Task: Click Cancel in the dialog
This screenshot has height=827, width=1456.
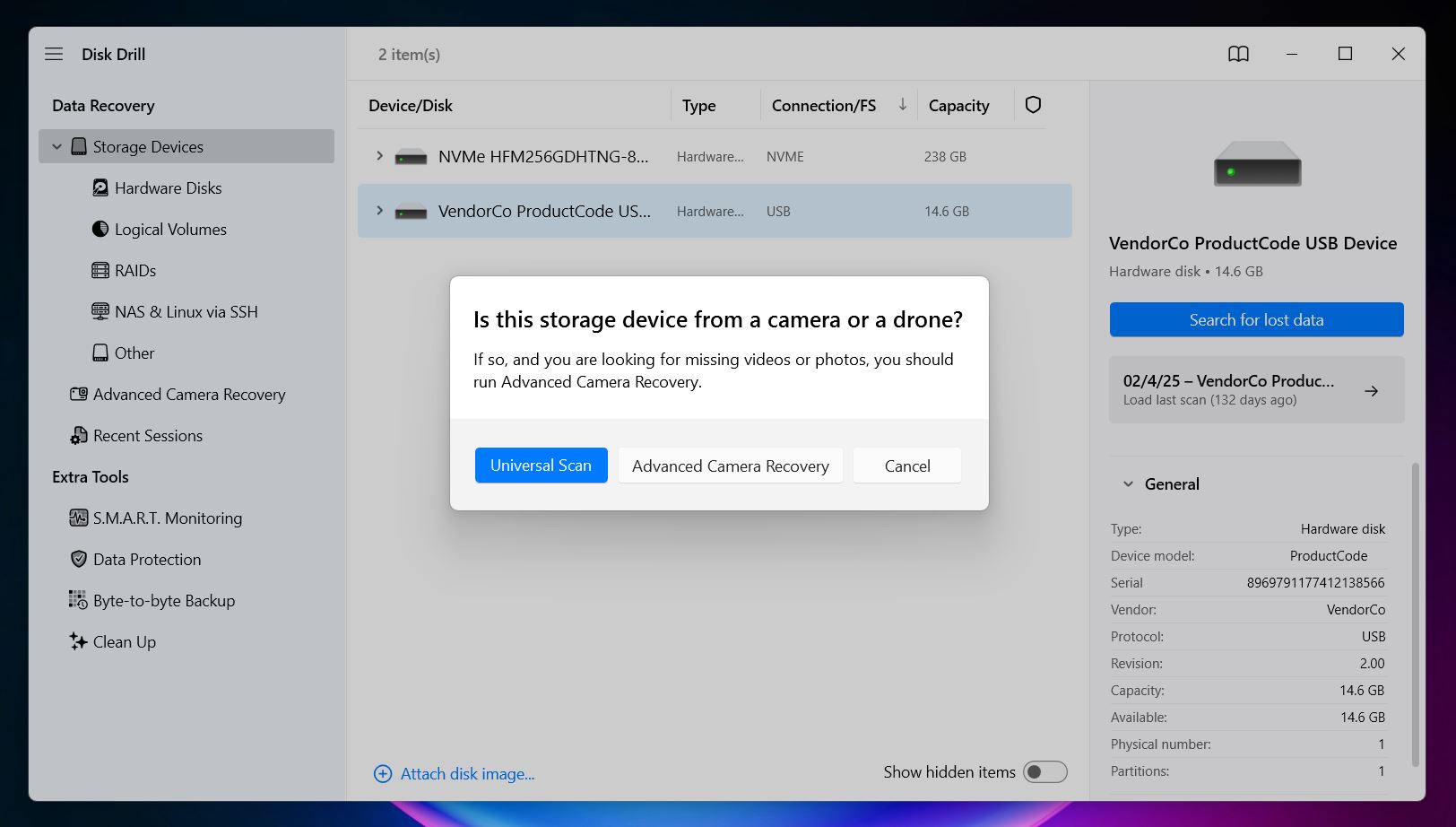Action: (x=907, y=466)
